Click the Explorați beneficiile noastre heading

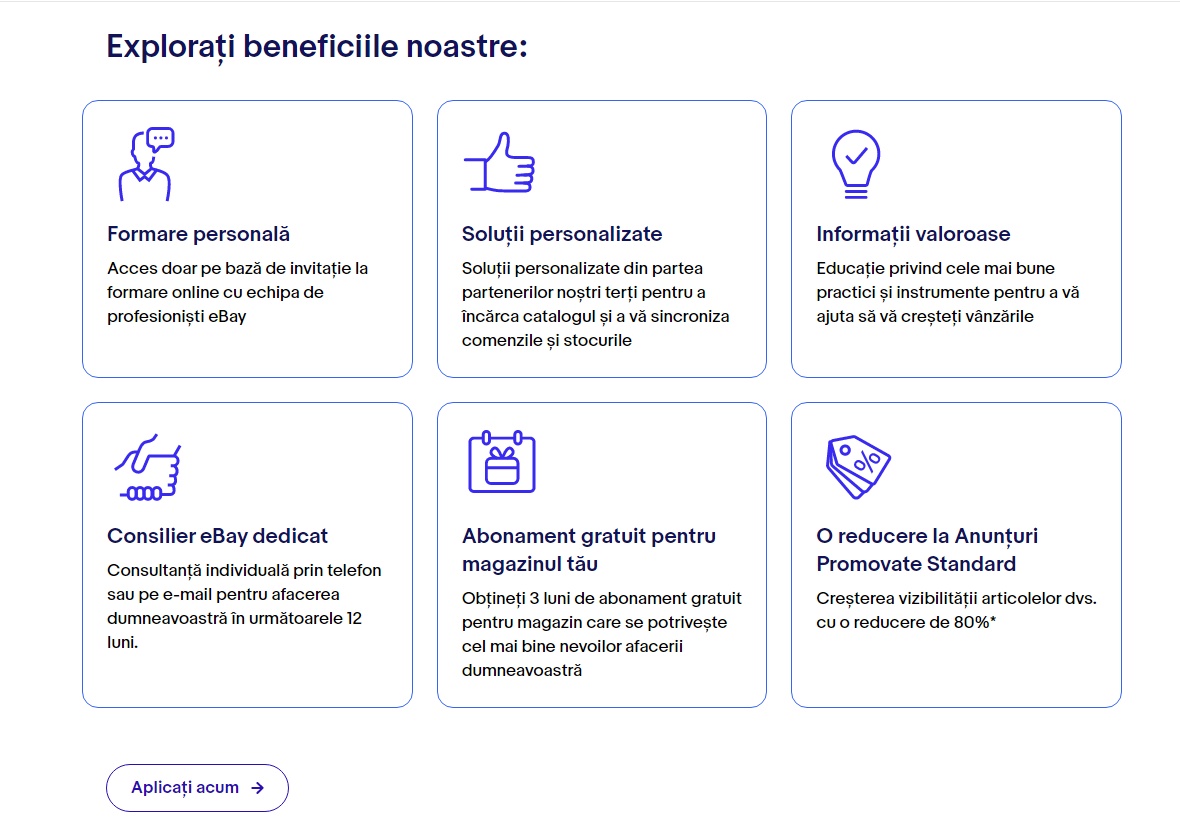[x=317, y=46]
